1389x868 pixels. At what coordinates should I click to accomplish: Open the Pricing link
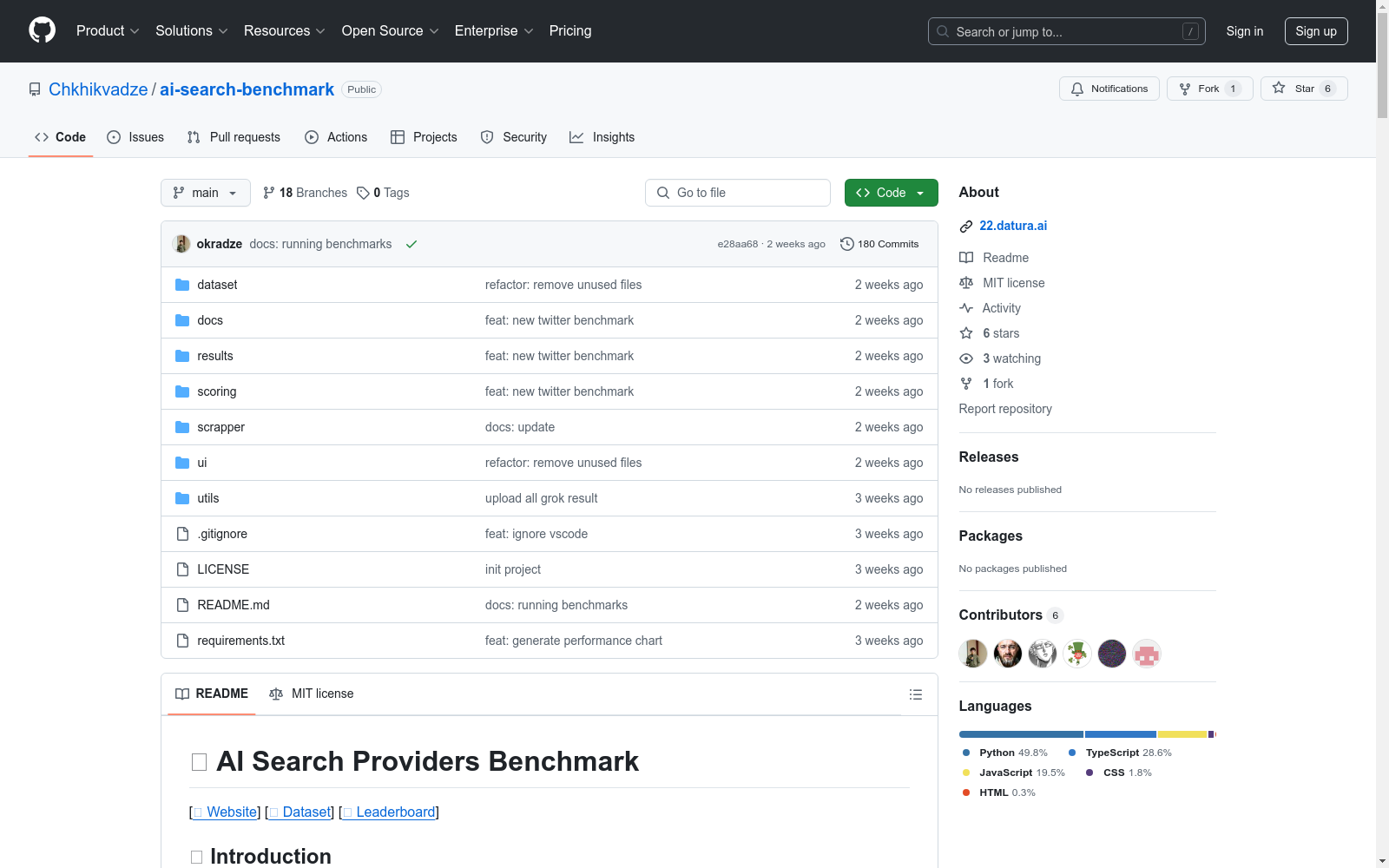tap(570, 31)
